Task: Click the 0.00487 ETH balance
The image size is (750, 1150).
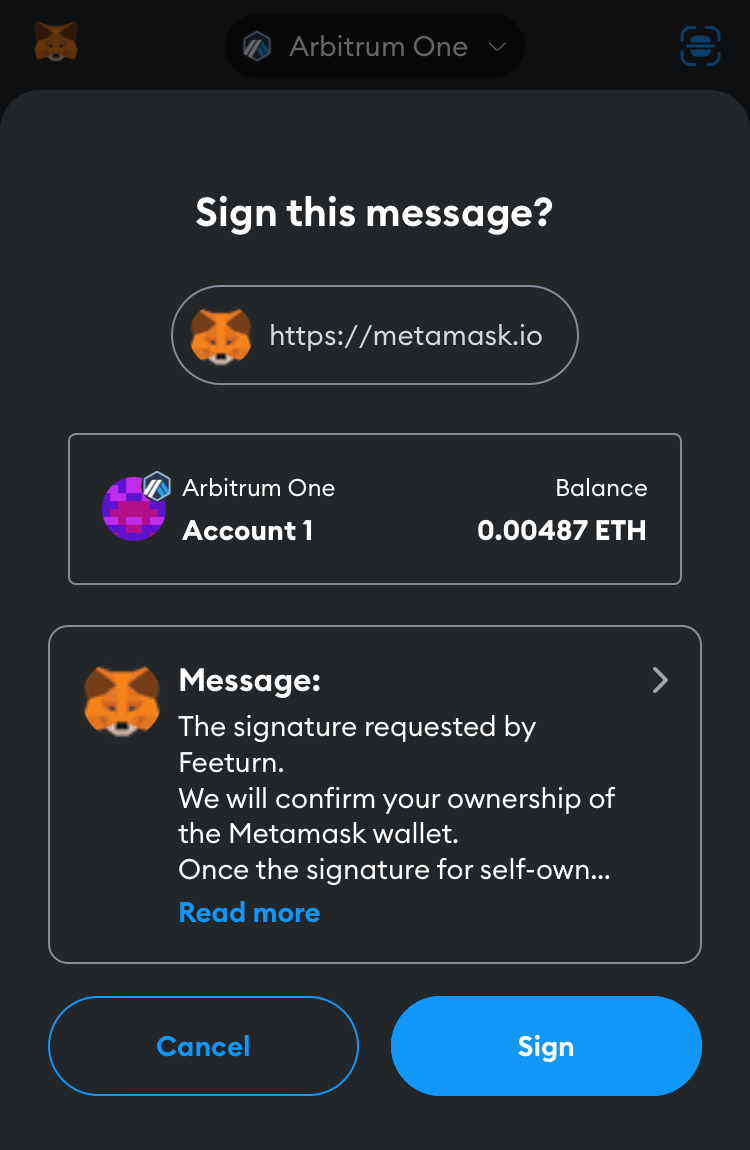Action: click(x=561, y=531)
